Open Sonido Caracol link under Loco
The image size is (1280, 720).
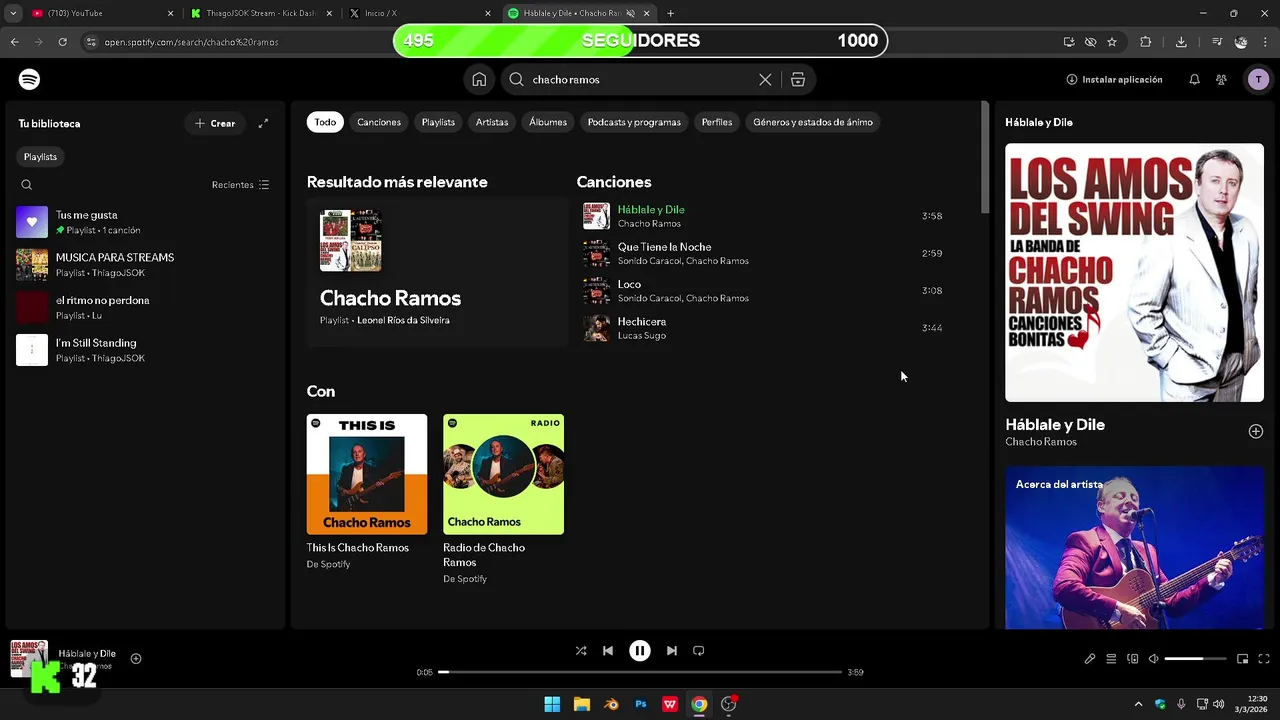[650, 298]
